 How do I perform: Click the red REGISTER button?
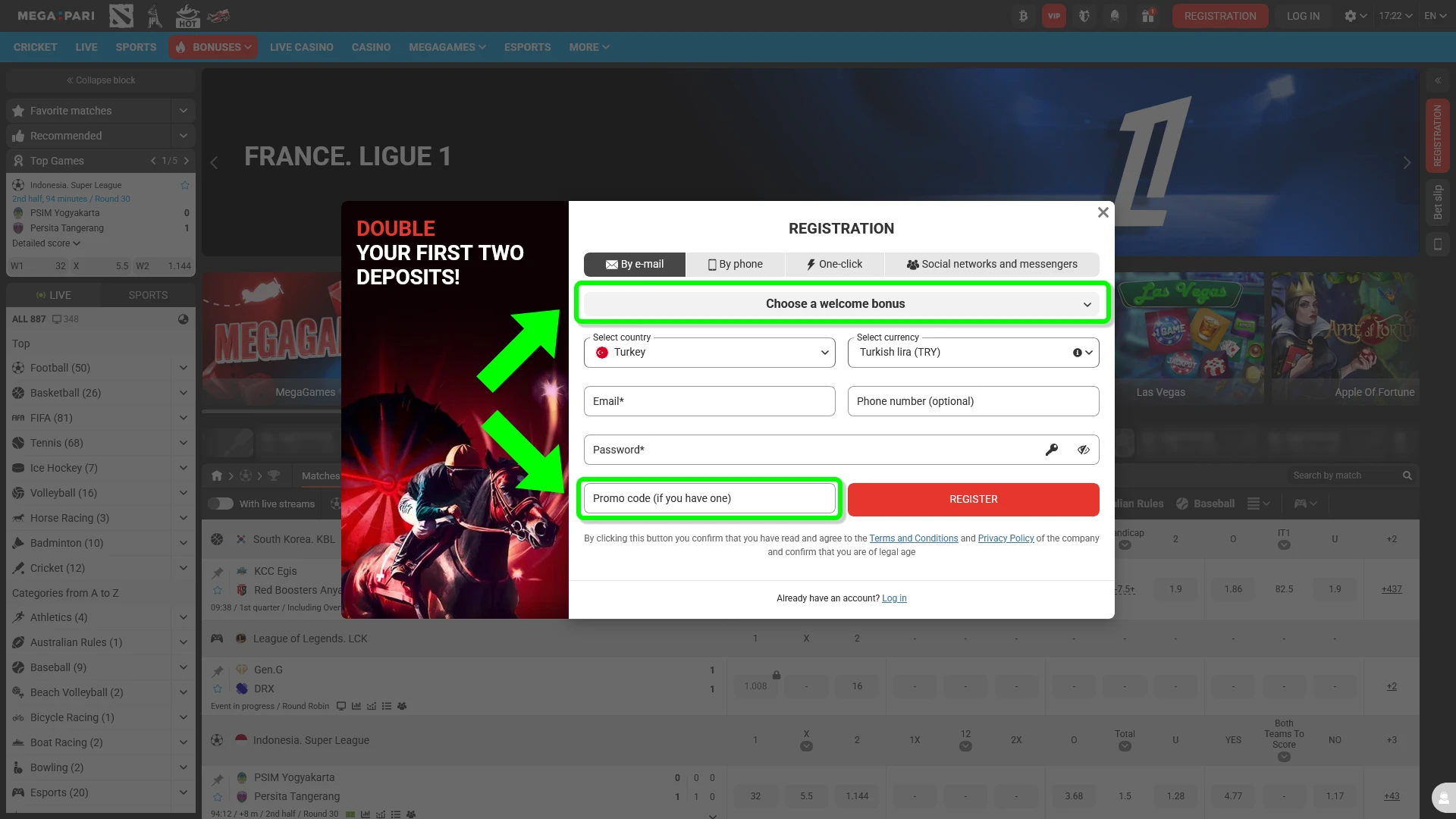coord(974,499)
